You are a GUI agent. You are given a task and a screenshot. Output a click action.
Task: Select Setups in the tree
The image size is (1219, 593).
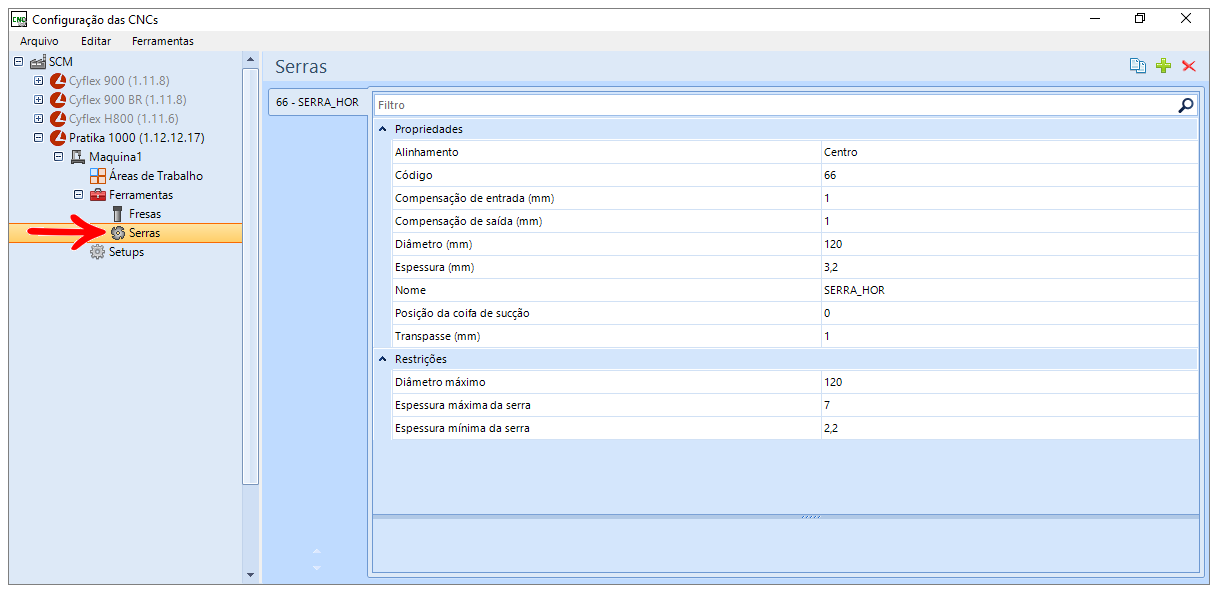coord(126,252)
